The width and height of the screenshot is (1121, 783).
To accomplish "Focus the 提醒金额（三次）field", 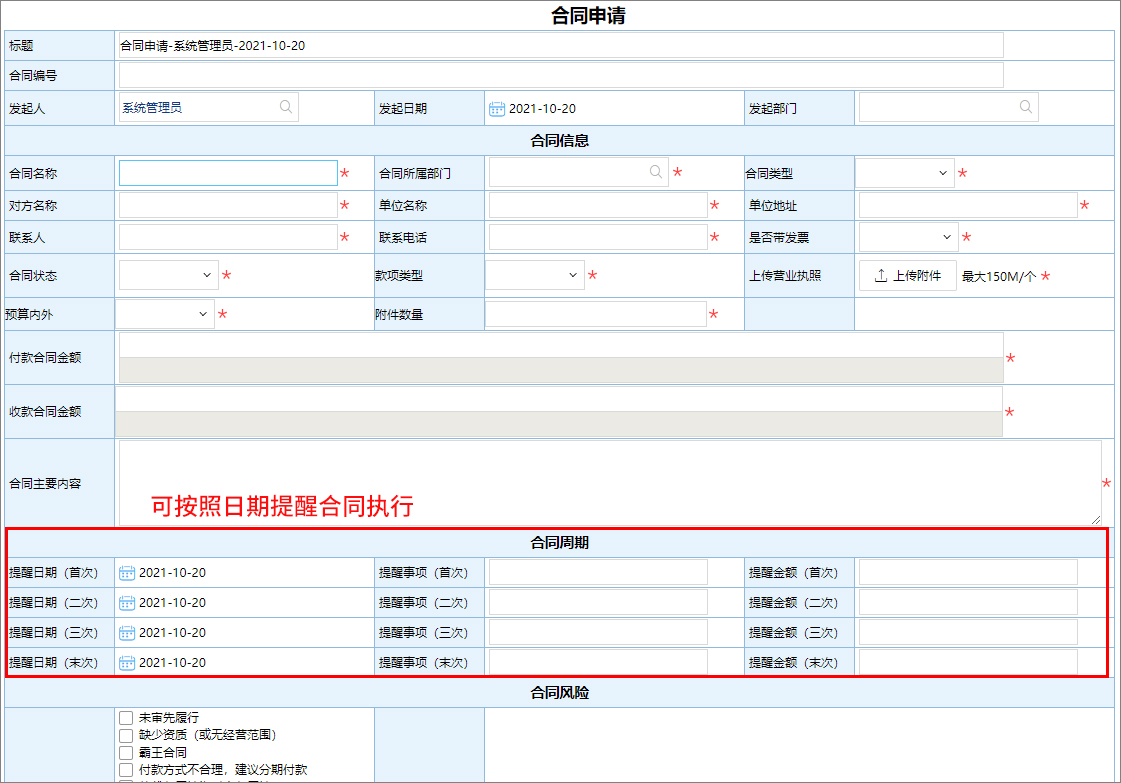I will [968, 633].
